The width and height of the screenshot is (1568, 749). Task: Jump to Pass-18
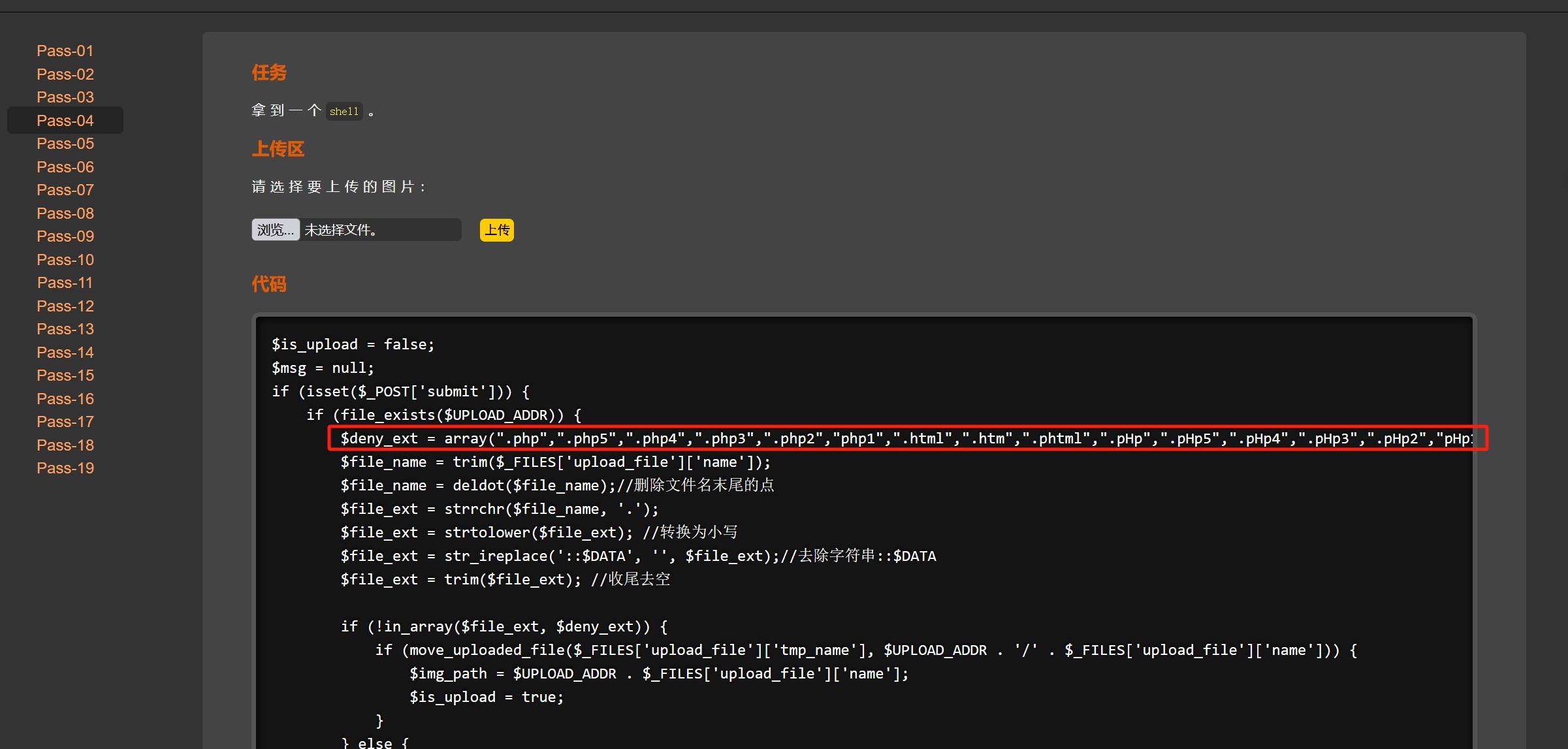pos(65,445)
